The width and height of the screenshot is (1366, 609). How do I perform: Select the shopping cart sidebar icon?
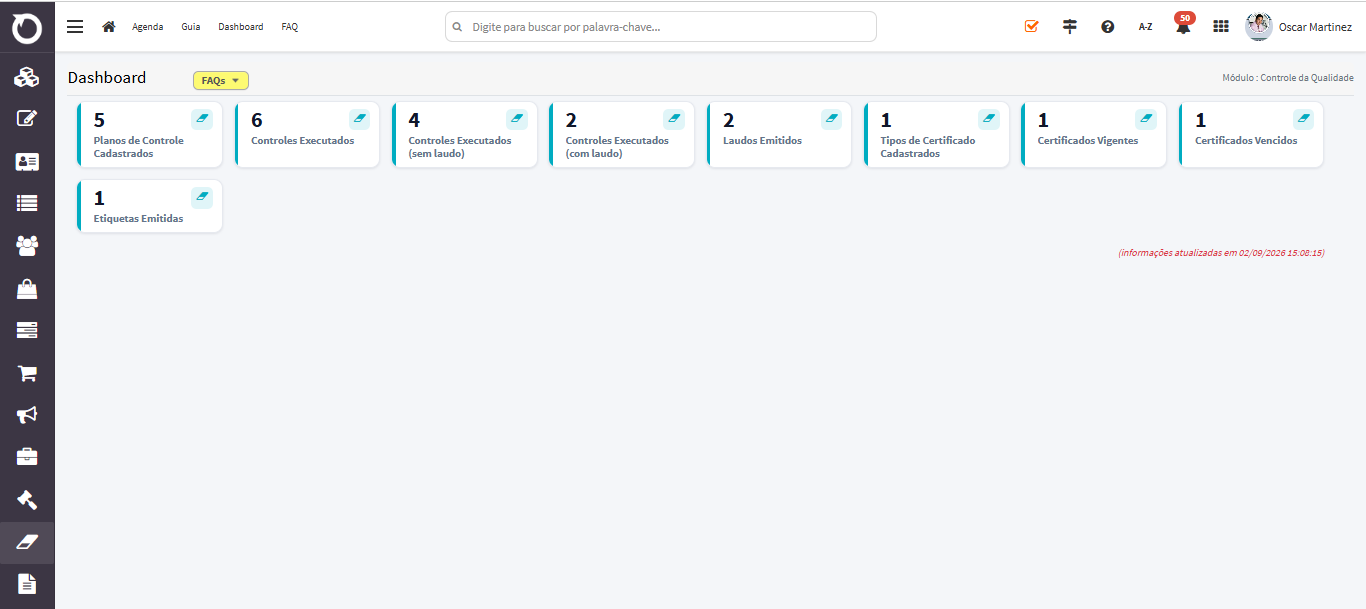(27, 373)
